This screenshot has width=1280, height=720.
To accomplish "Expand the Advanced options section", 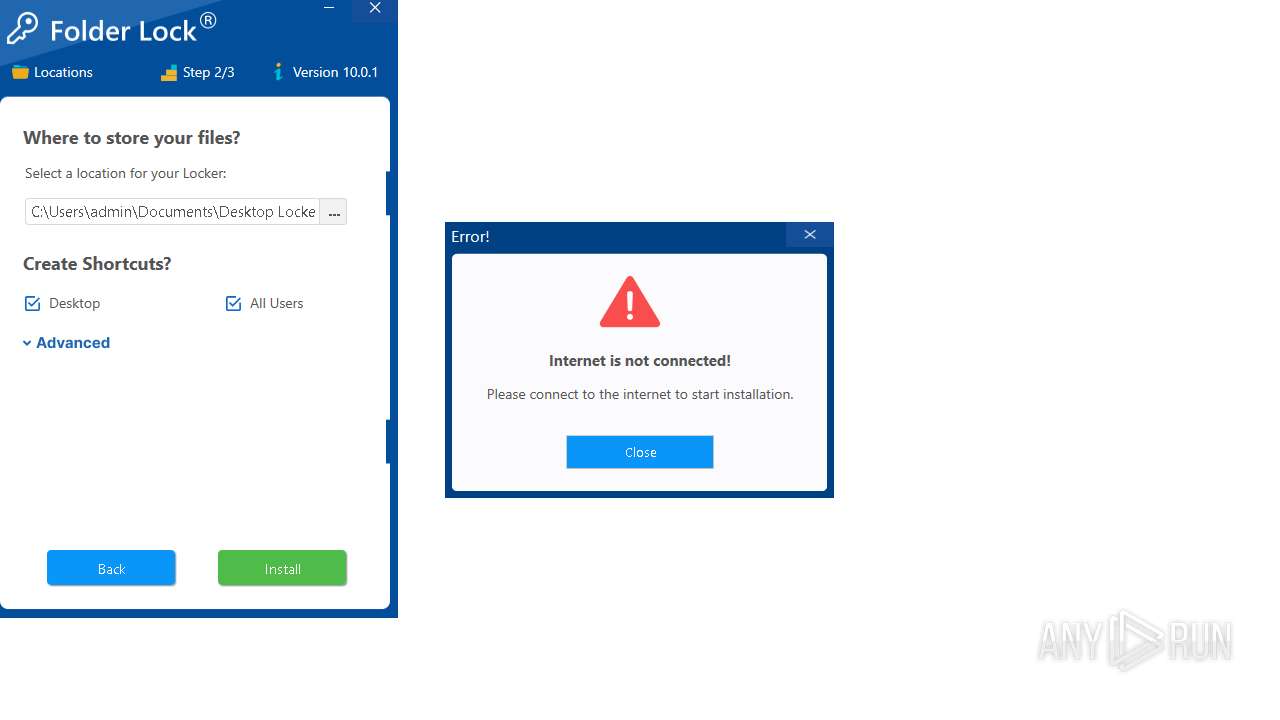I will [66, 343].
